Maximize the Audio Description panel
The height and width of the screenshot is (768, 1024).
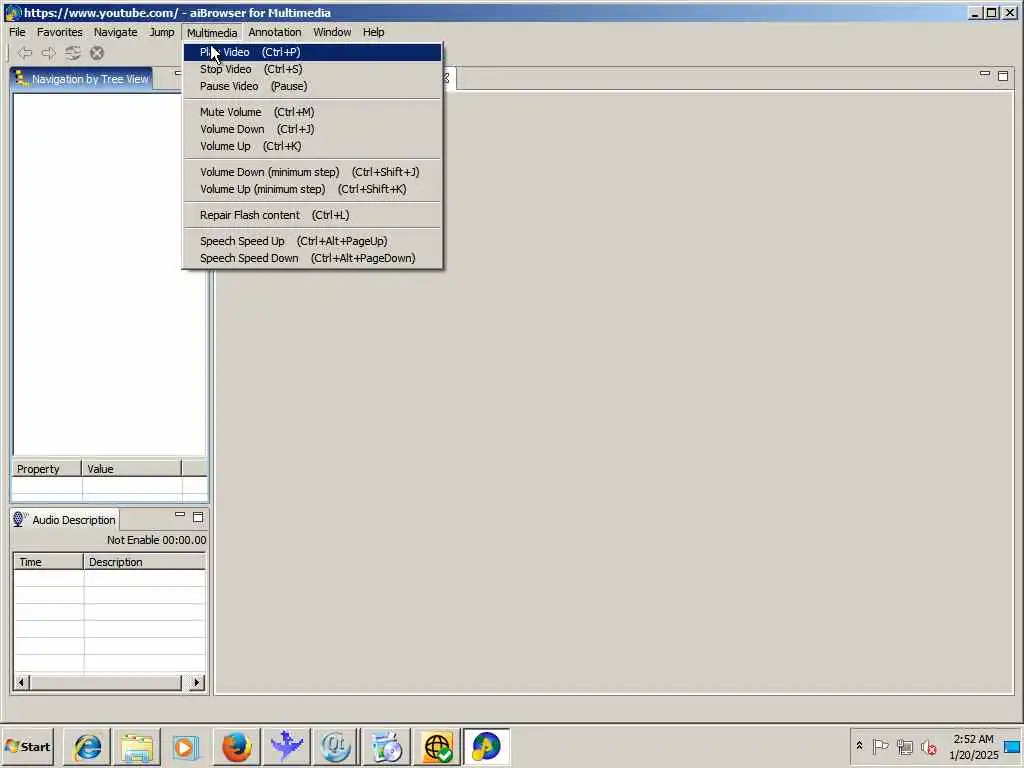pyautogui.click(x=198, y=517)
